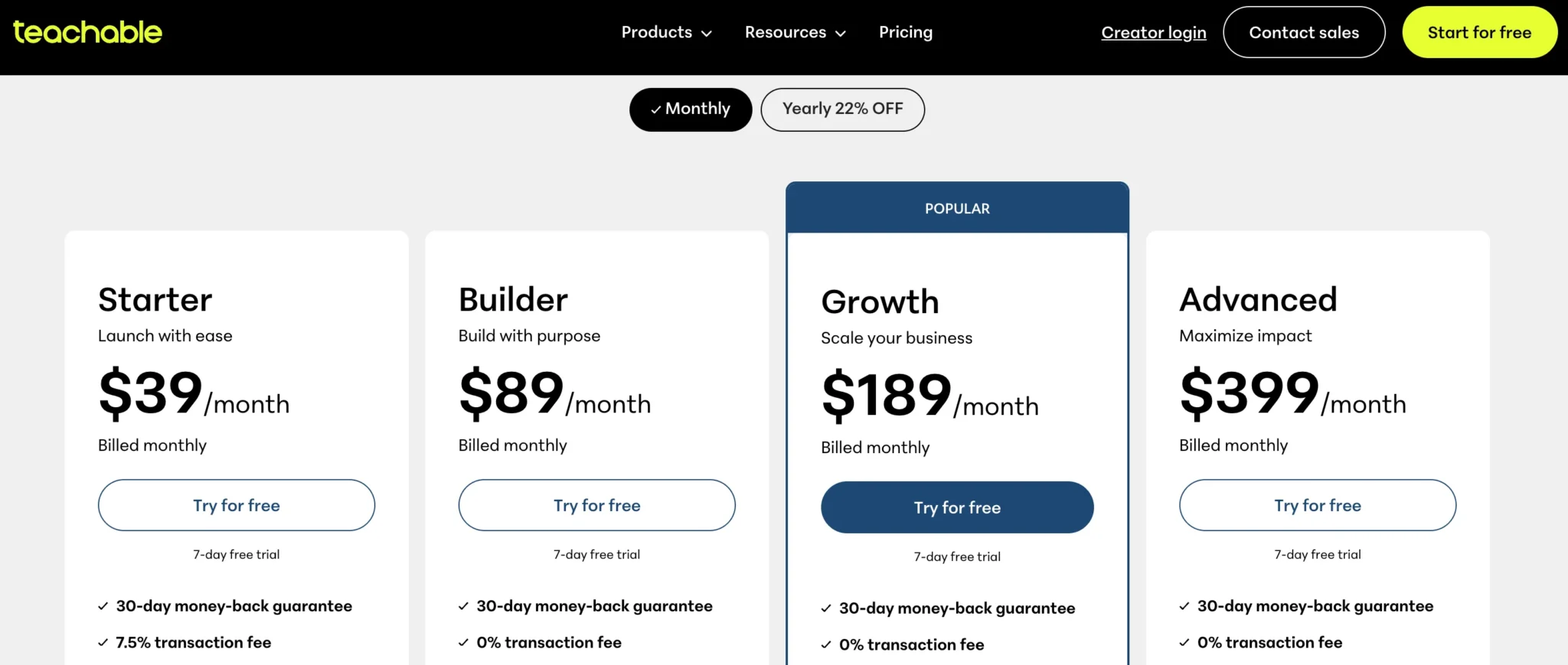Image resolution: width=1568 pixels, height=665 pixels.
Task: Switch to Yearly 22% OFF billing
Action: tap(842, 109)
